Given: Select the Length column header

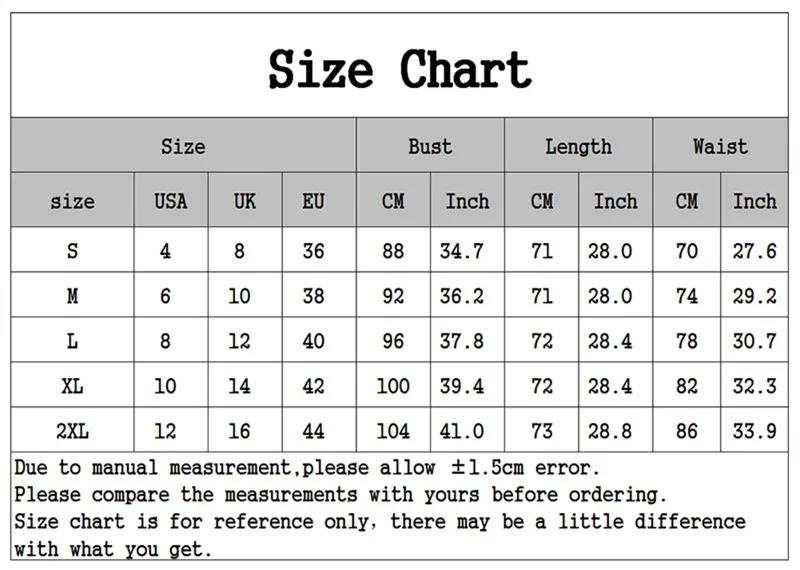Looking at the screenshot, I should 579,147.
